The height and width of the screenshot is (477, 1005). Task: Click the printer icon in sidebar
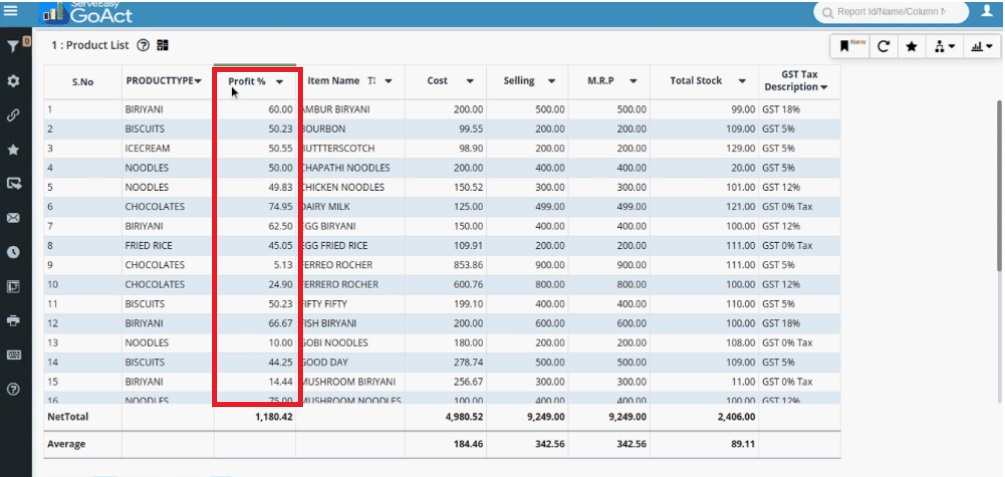(13, 321)
